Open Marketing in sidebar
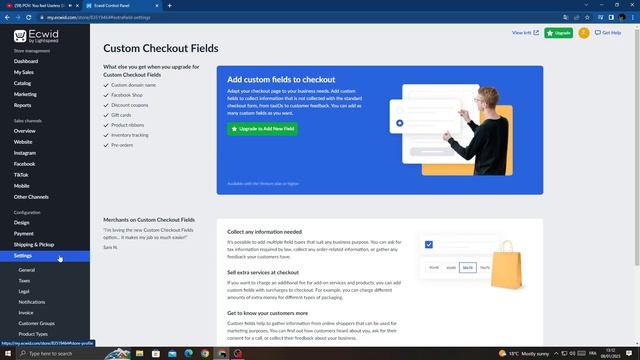 pyautogui.click(x=25, y=94)
